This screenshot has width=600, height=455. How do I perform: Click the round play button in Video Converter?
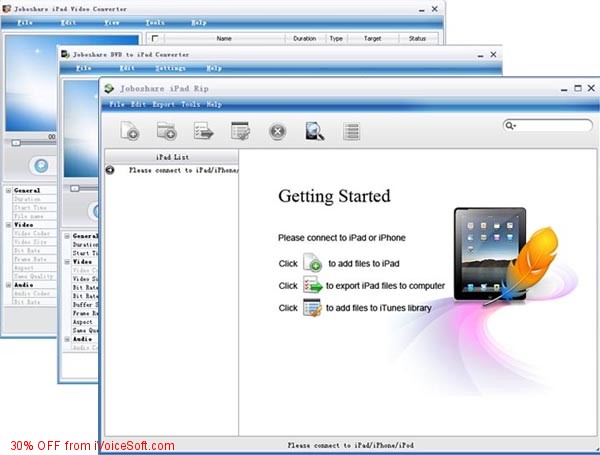(41, 166)
